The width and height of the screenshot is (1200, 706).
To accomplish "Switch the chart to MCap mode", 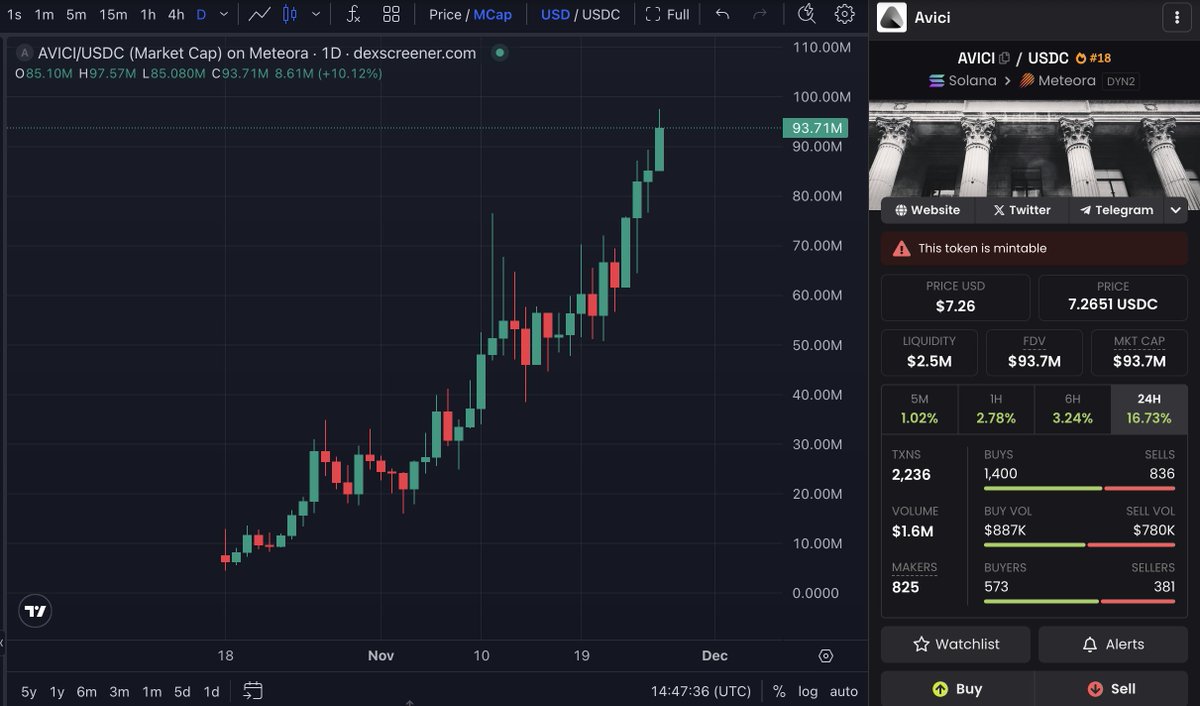I will click(x=493, y=15).
